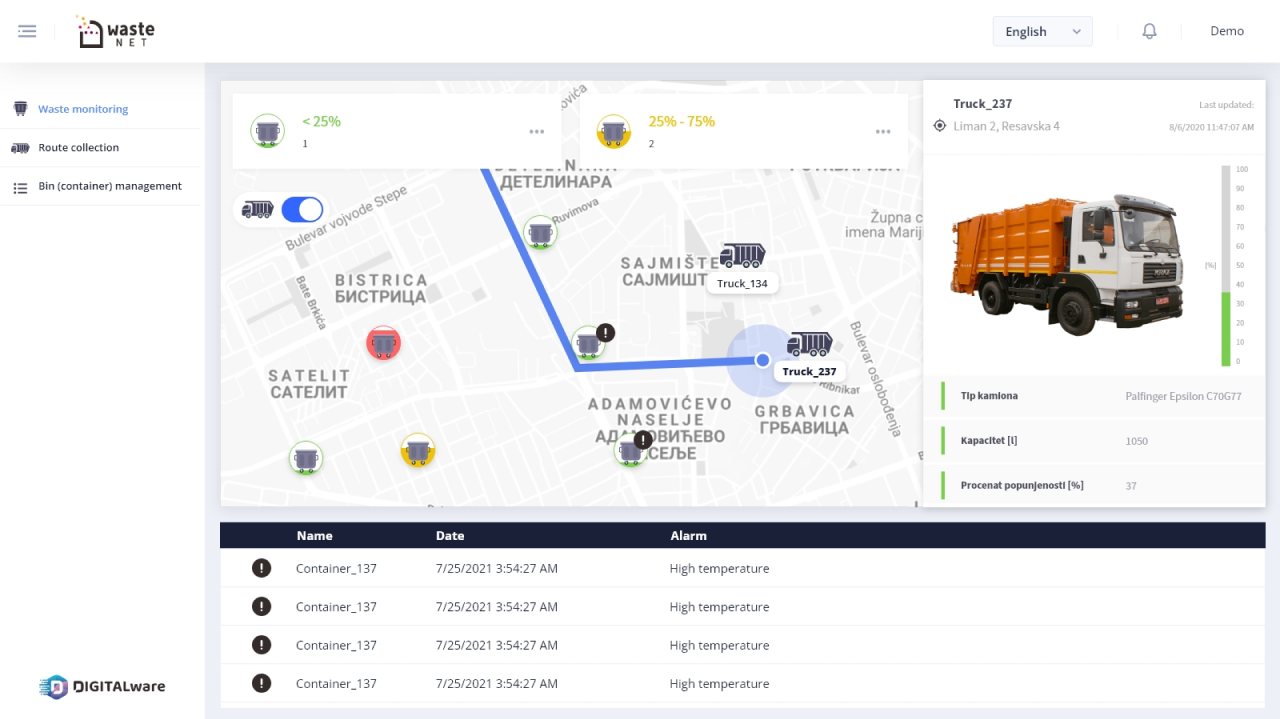Image resolution: width=1280 pixels, height=719 pixels.
Task: Click the Truck_237 map label
Action: pyautogui.click(x=809, y=371)
